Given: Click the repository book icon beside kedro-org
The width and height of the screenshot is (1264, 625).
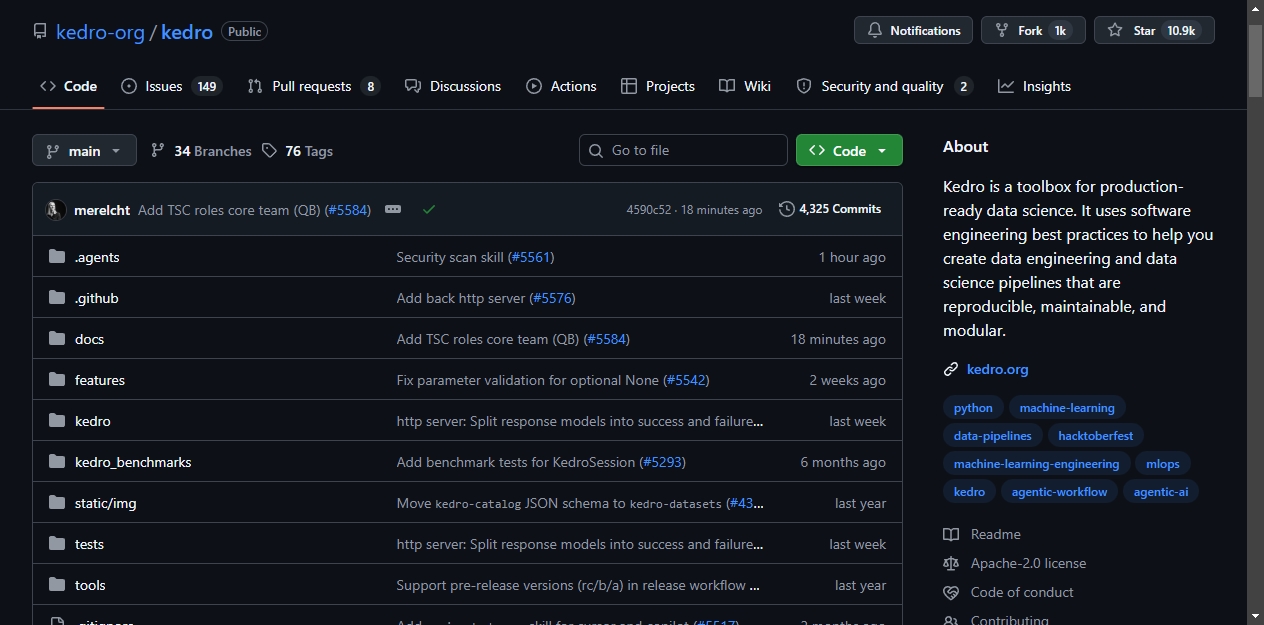Looking at the screenshot, I should (40, 32).
